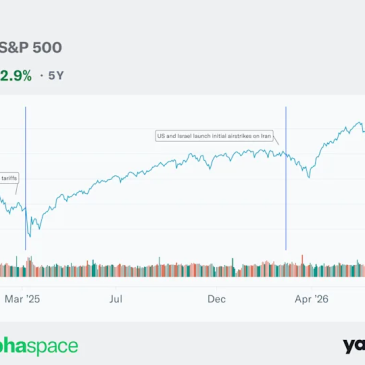Screen dimensions: 365x365
Task: Select the Apr '26 axis label
Action: point(311,299)
